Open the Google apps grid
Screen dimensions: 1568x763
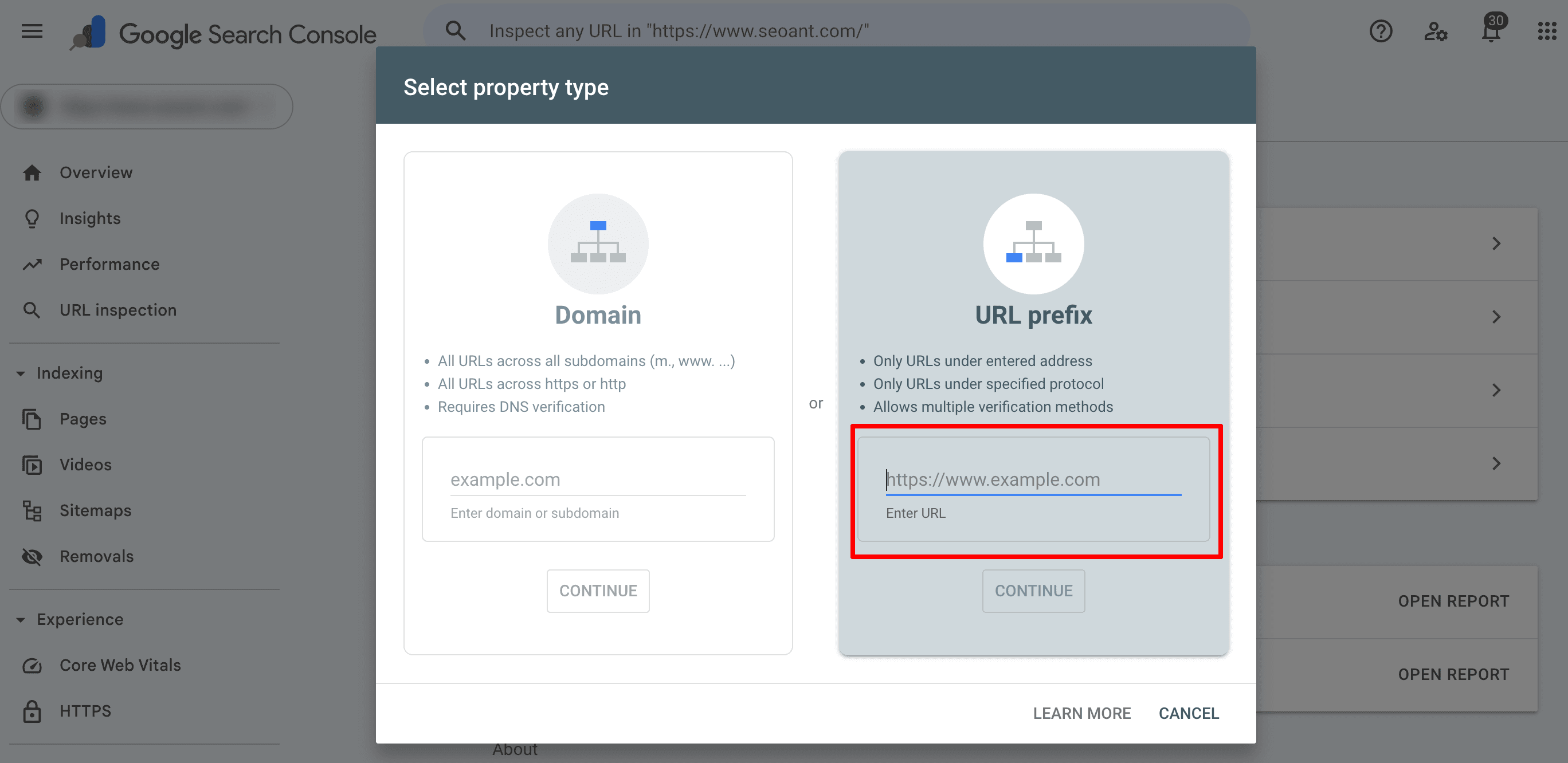point(1547,31)
